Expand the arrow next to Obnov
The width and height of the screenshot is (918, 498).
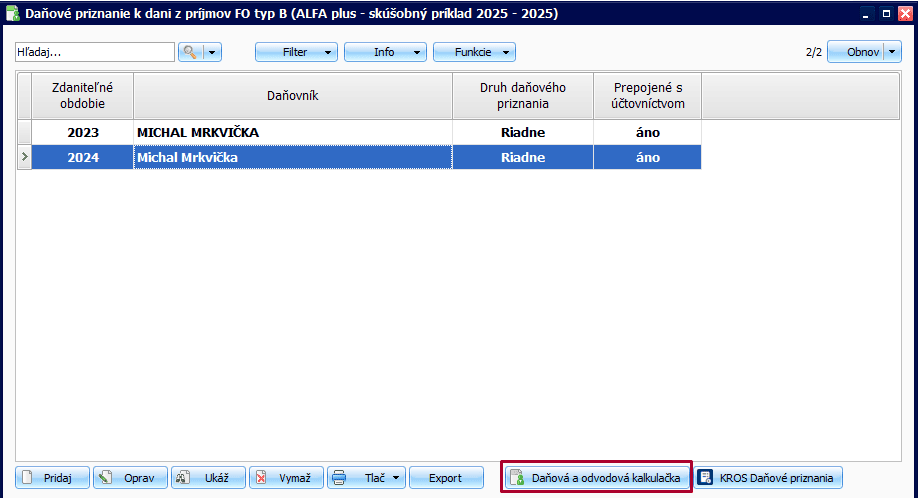[x=892, y=52]
